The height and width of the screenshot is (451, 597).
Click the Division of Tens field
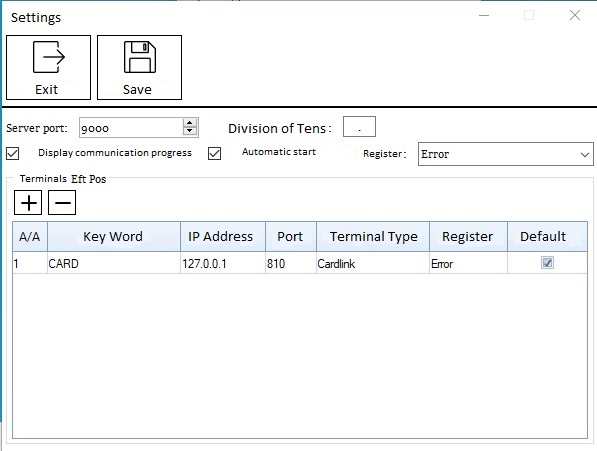click(x=359, y=127)
